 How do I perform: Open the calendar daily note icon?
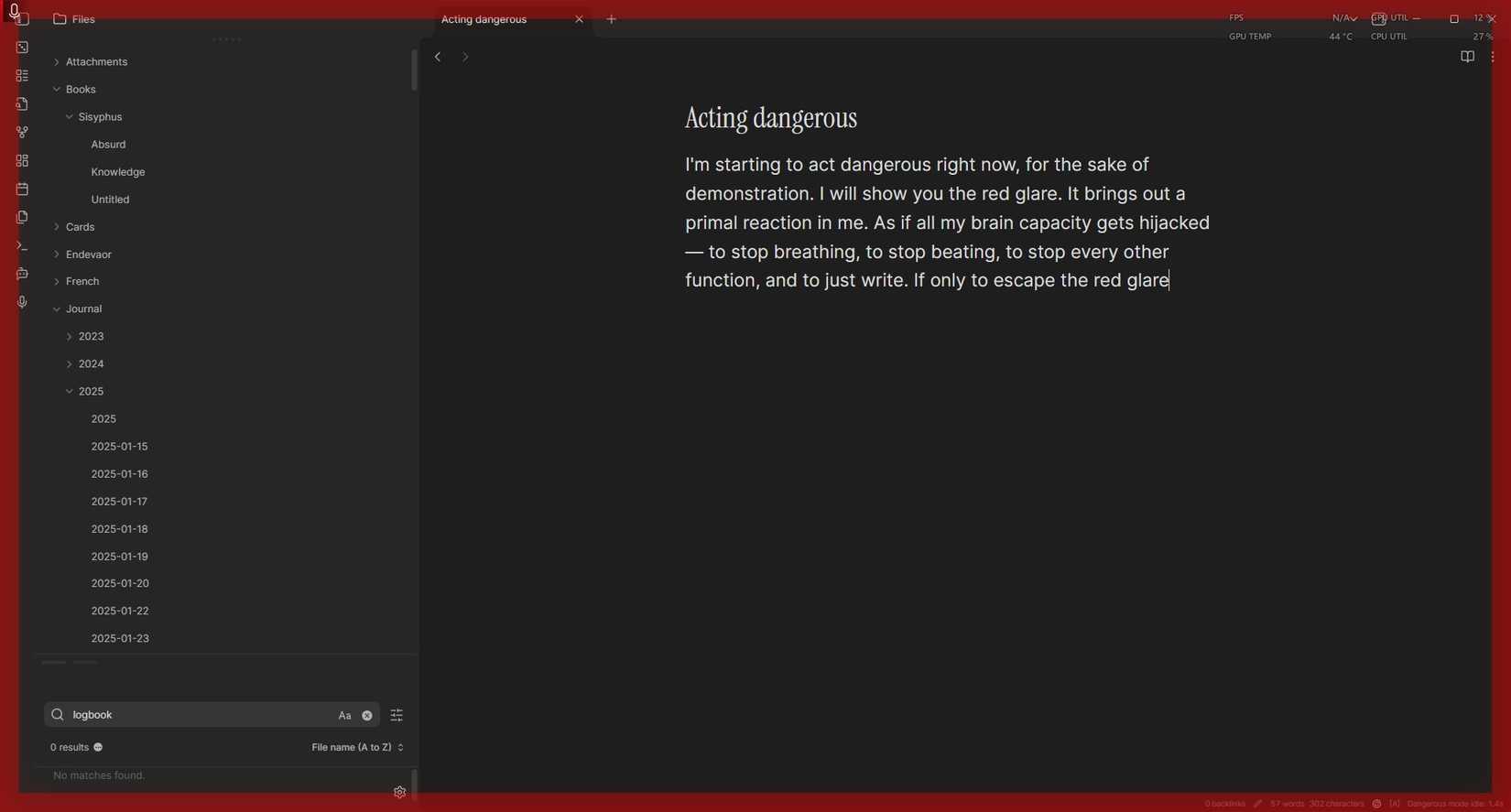(x=22, y=189)
